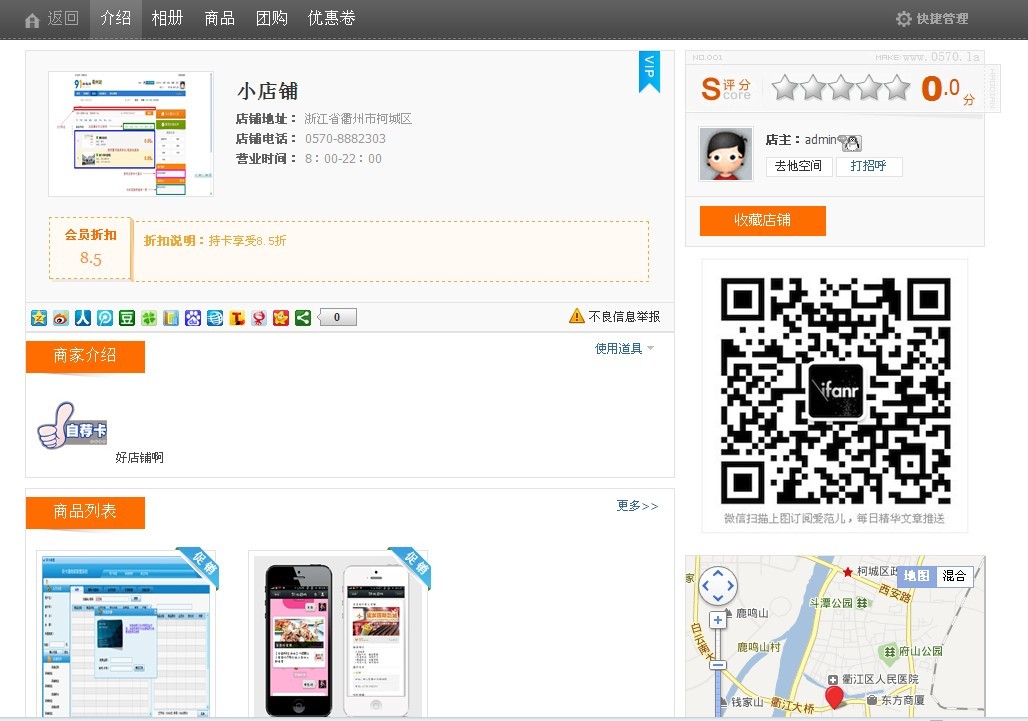Open the first product software screenshot thumbnail
The image size is (1028, 721).
pyautogui.click(x=126, y=635)
